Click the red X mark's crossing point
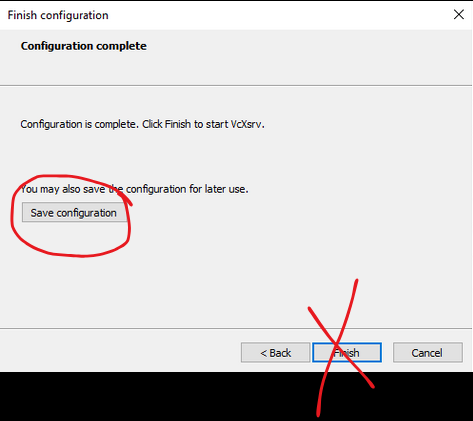The width and height of the screenshot is (473, 421). pyautogui.click(x=337, y=343)
